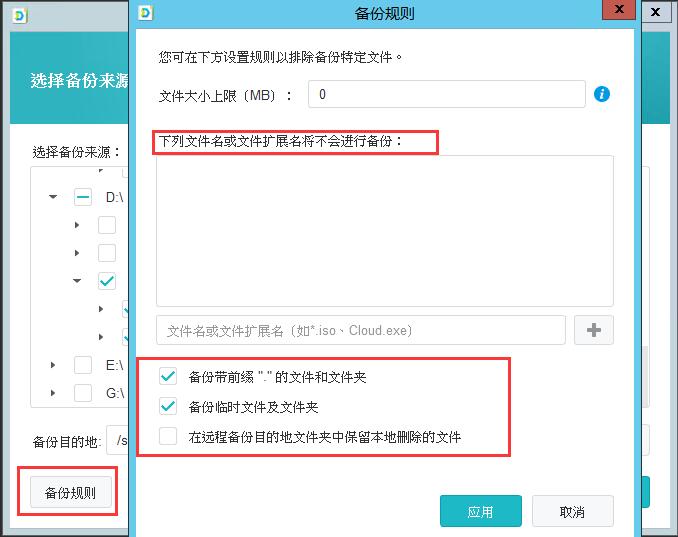Image resolution: width=678 pixels, height=537 pixels.
Task: Check the G:\ drive checkbox
Action: click(x=83, y=394)
